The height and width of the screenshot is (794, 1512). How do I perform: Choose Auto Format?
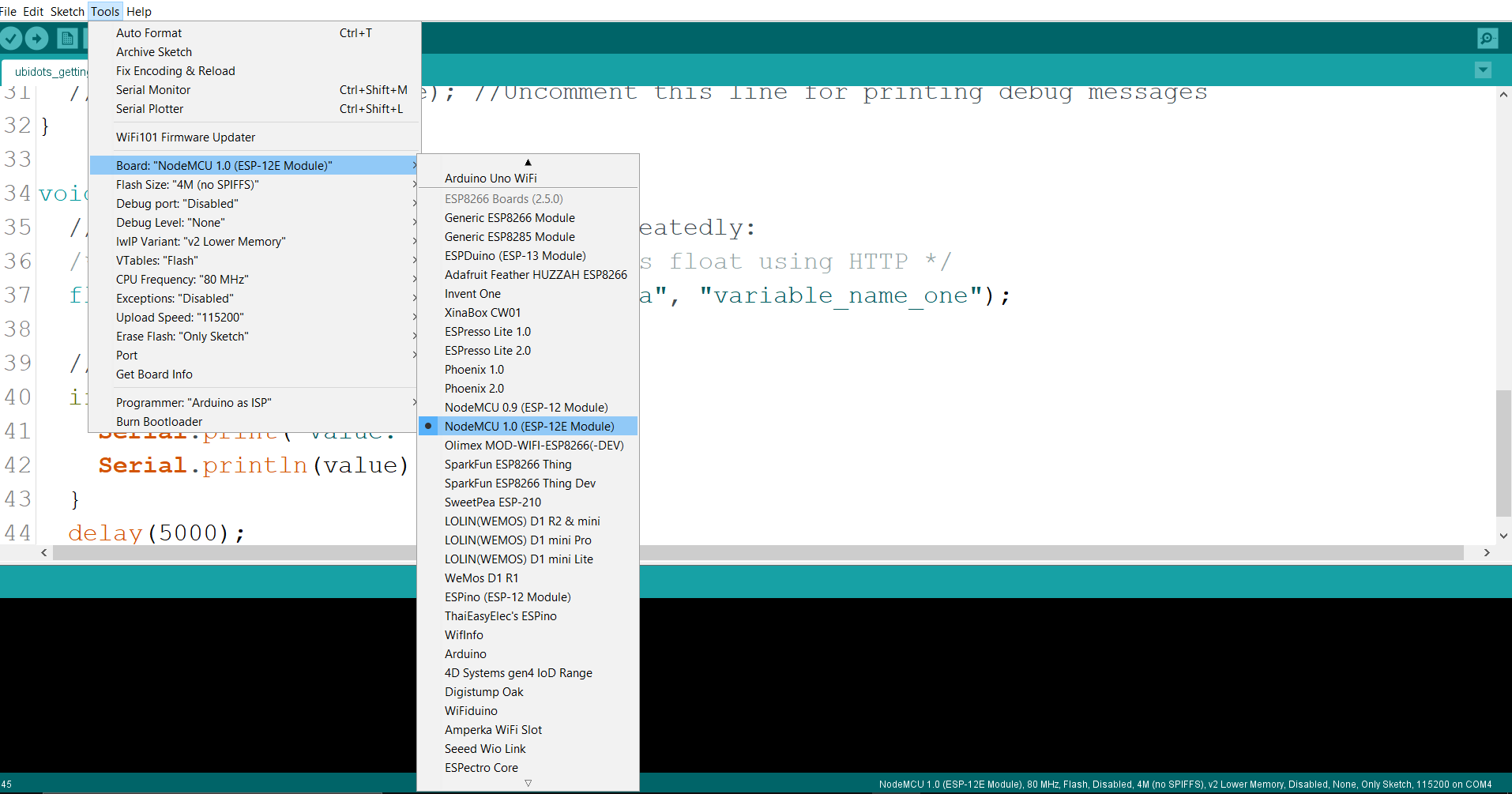point(254,33)
